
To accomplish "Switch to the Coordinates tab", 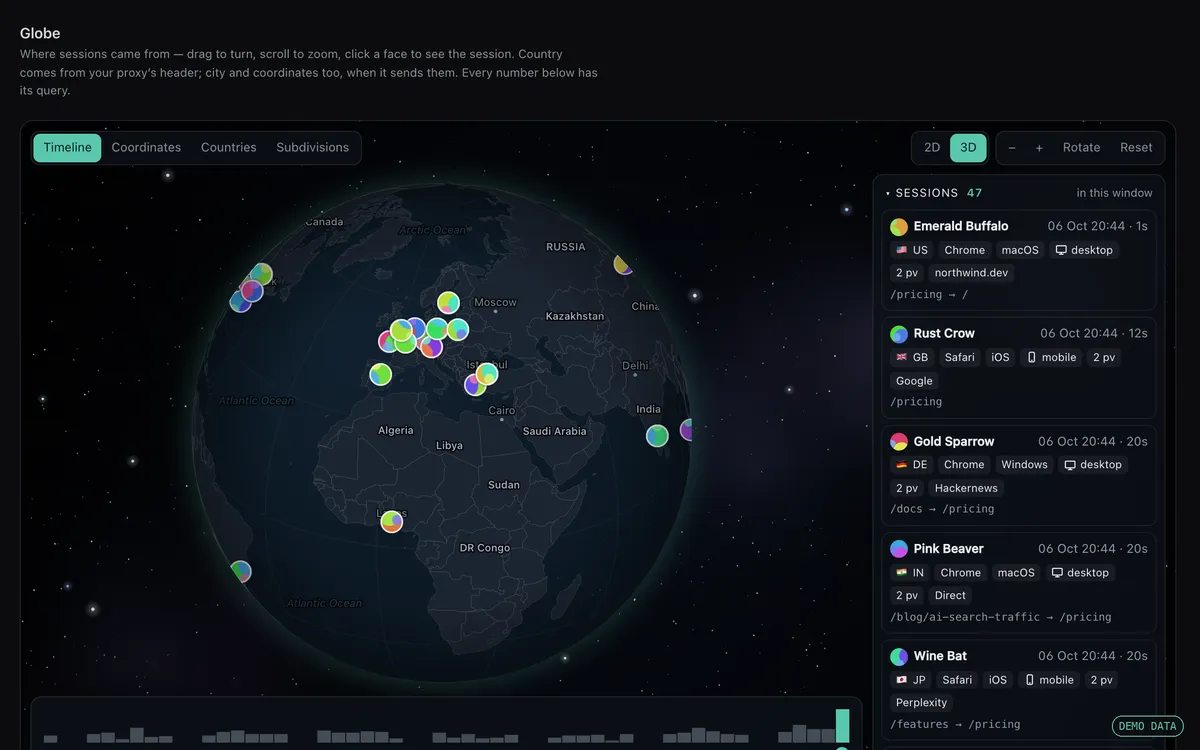I will 146,148.
